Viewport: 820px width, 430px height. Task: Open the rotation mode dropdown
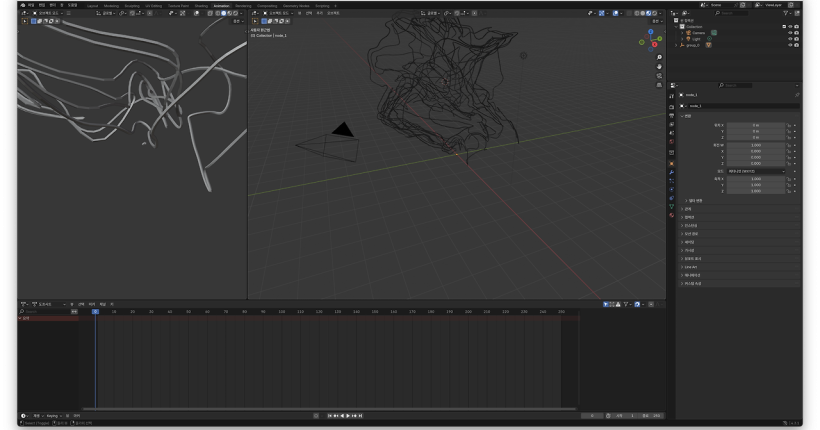tap(756, 171)
